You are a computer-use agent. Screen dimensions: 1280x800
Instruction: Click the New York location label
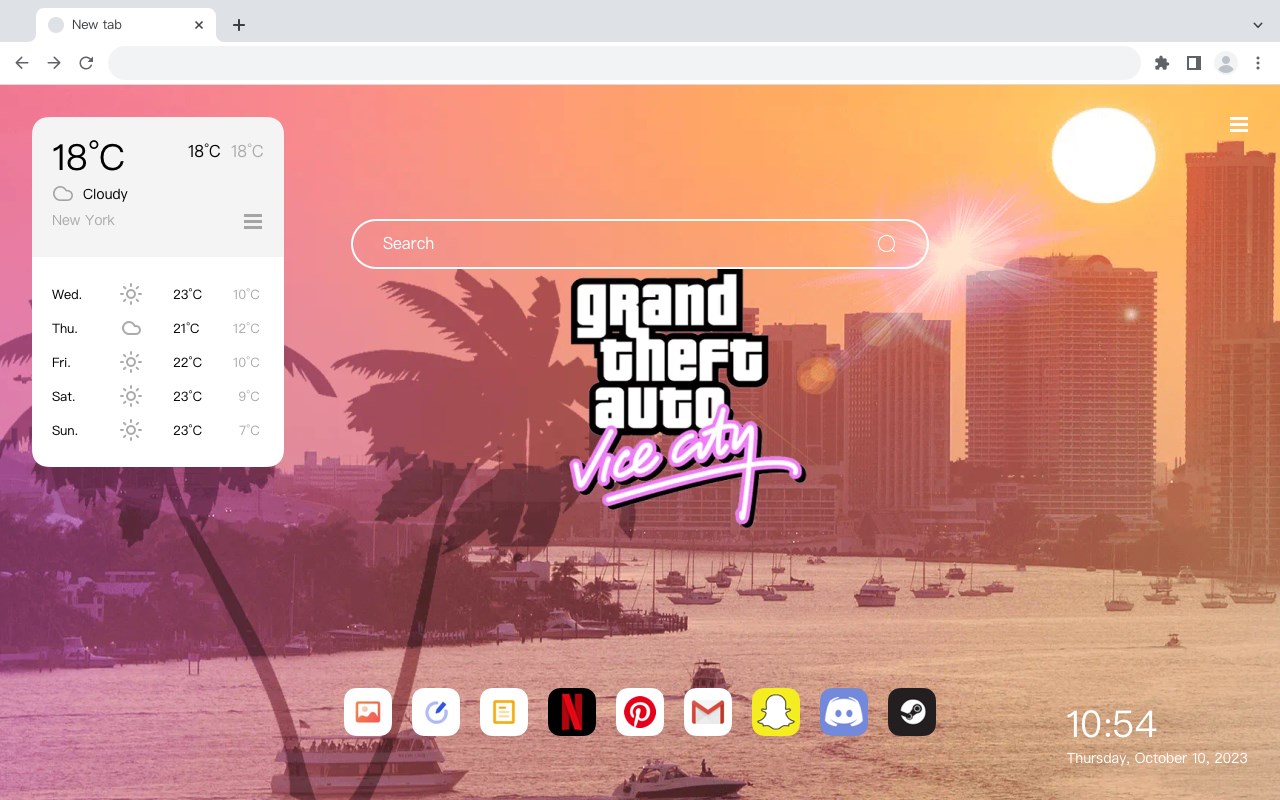tap(83, 220)
